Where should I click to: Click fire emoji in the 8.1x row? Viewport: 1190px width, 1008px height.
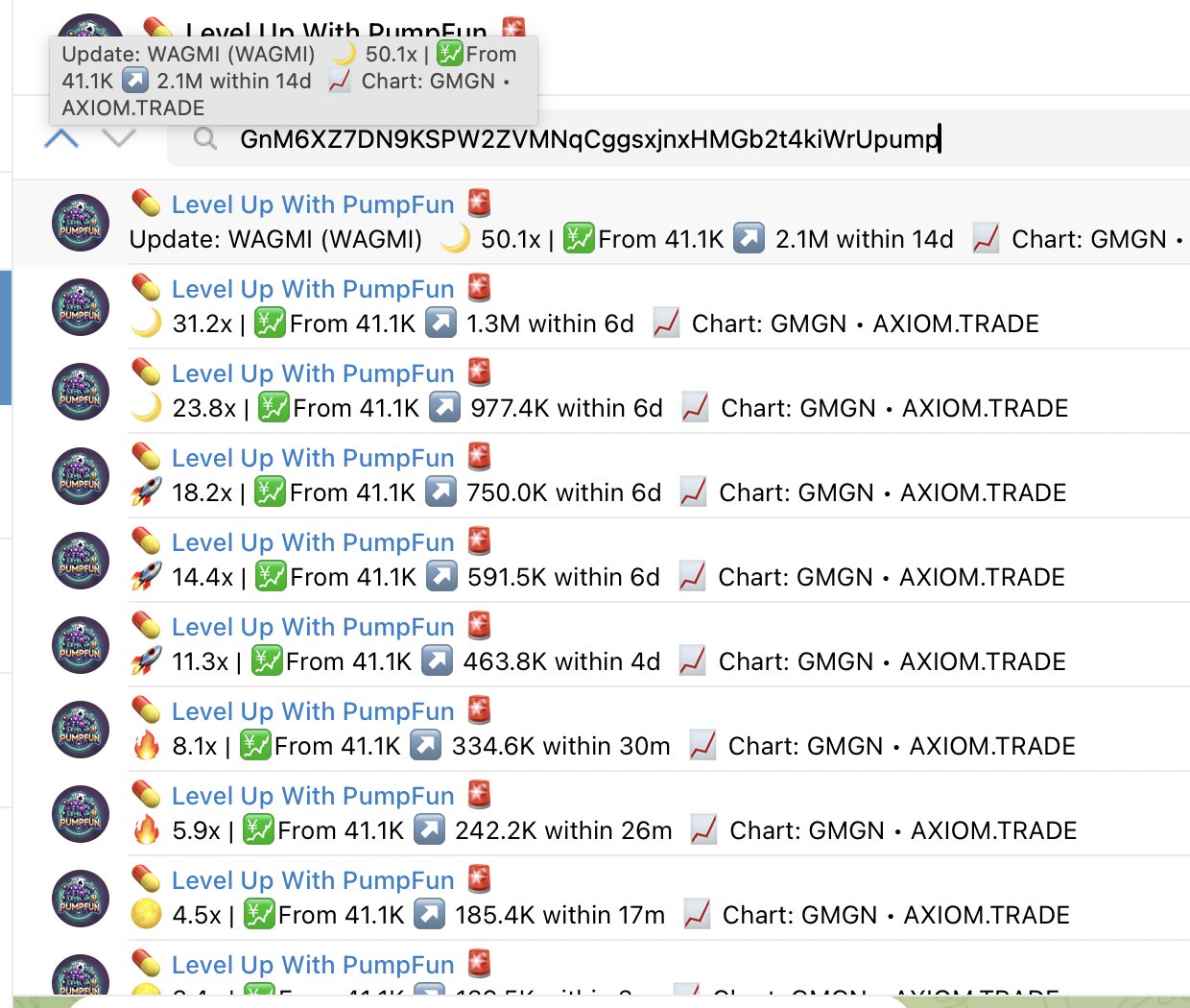click(x=146, y=746)
